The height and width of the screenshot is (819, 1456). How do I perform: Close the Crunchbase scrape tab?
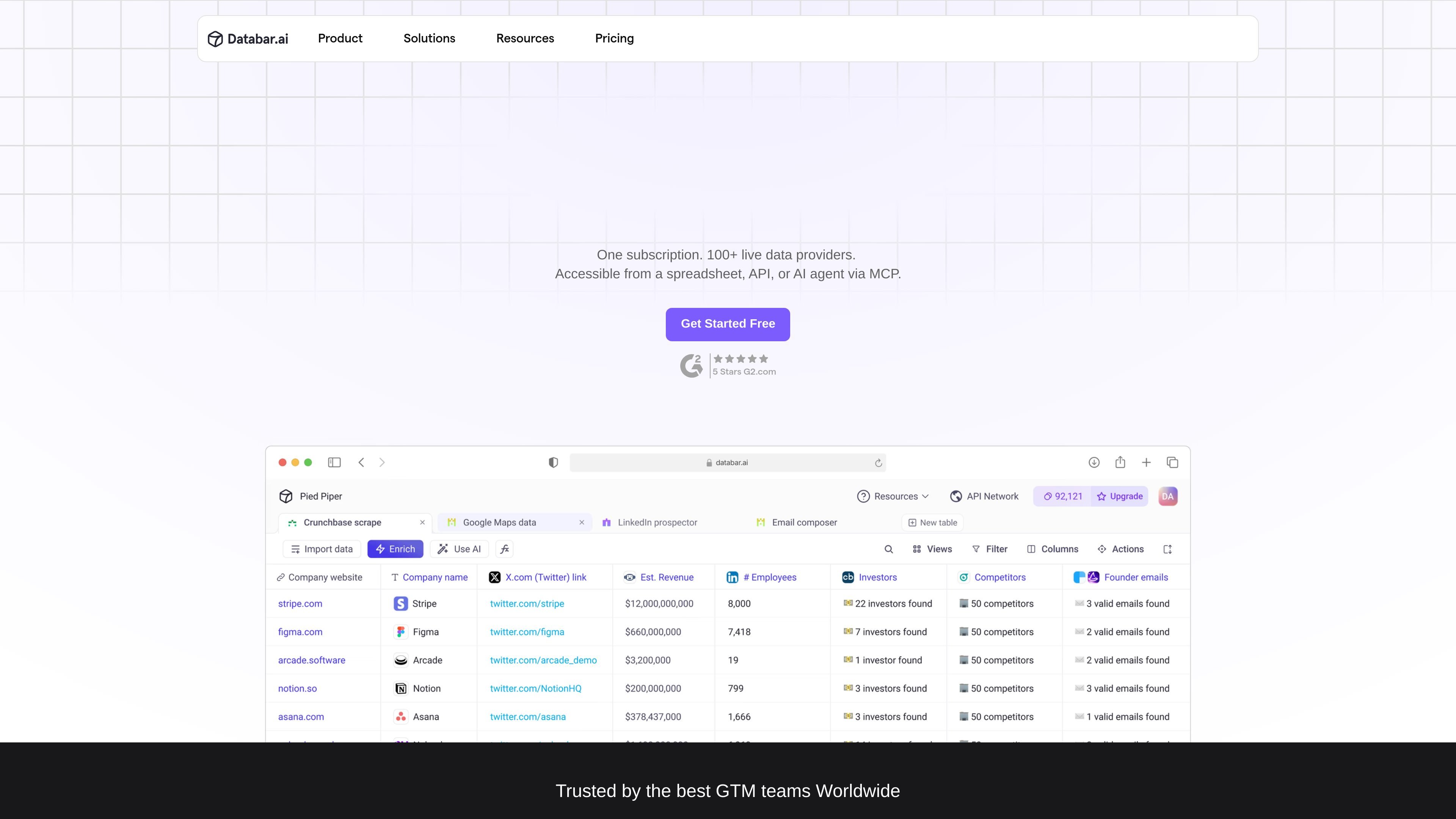point(422,522)
